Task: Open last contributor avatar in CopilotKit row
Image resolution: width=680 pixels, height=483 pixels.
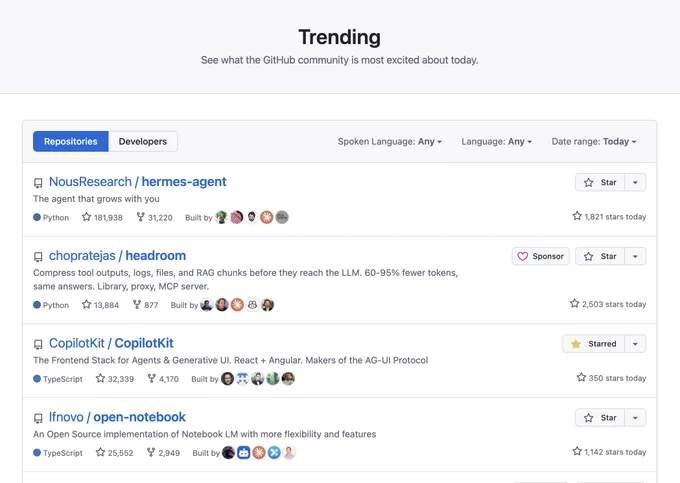Action: 288,379
